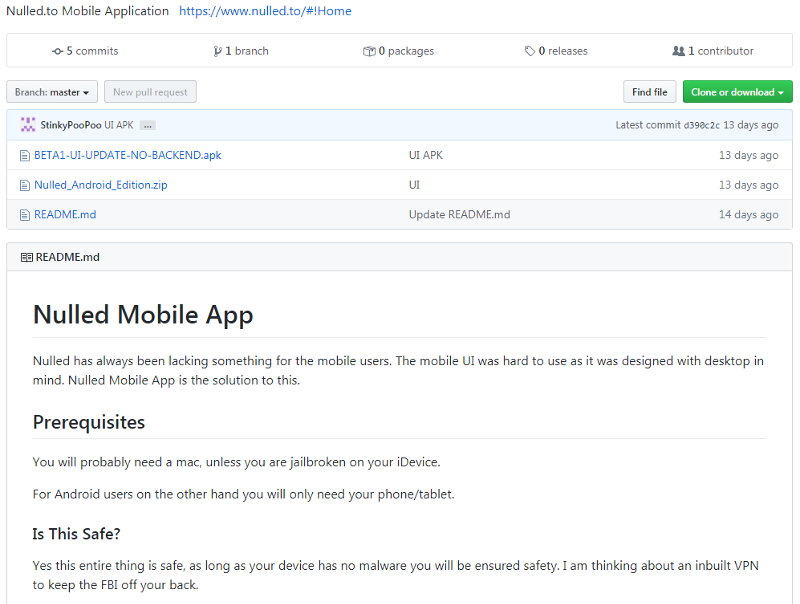Click README.md header title text
The width and height of the screenshot is (800, 604).
coord(67,257)
